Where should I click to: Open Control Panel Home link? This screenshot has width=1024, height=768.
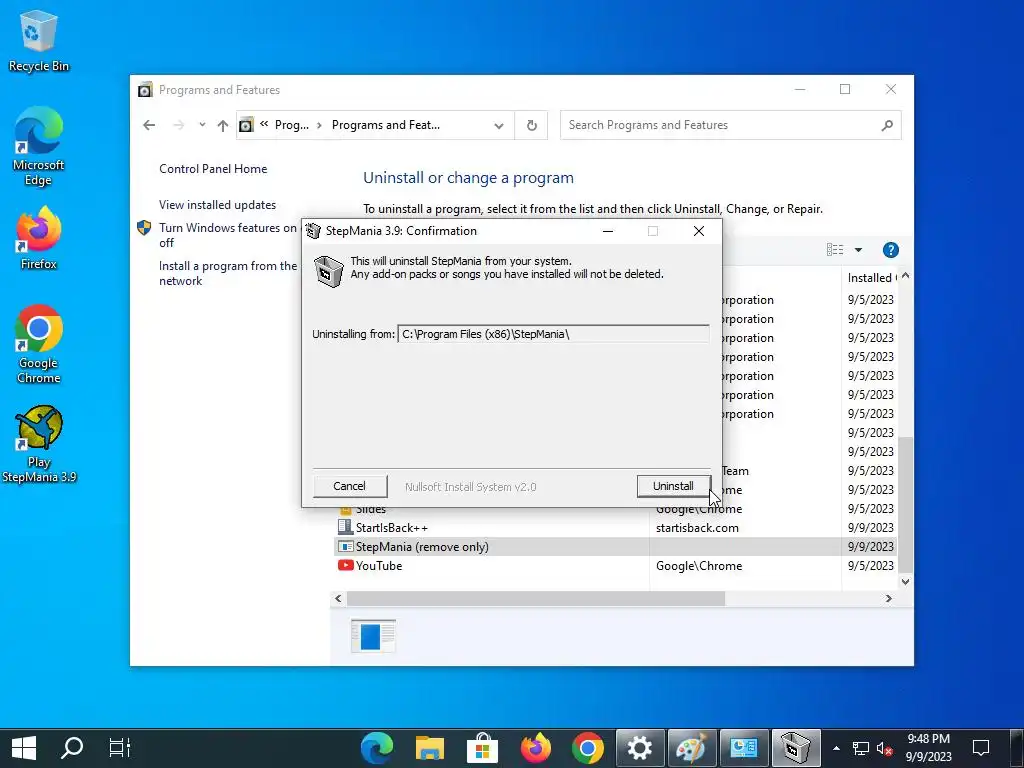pyautogui.click(x=213, y=168)
